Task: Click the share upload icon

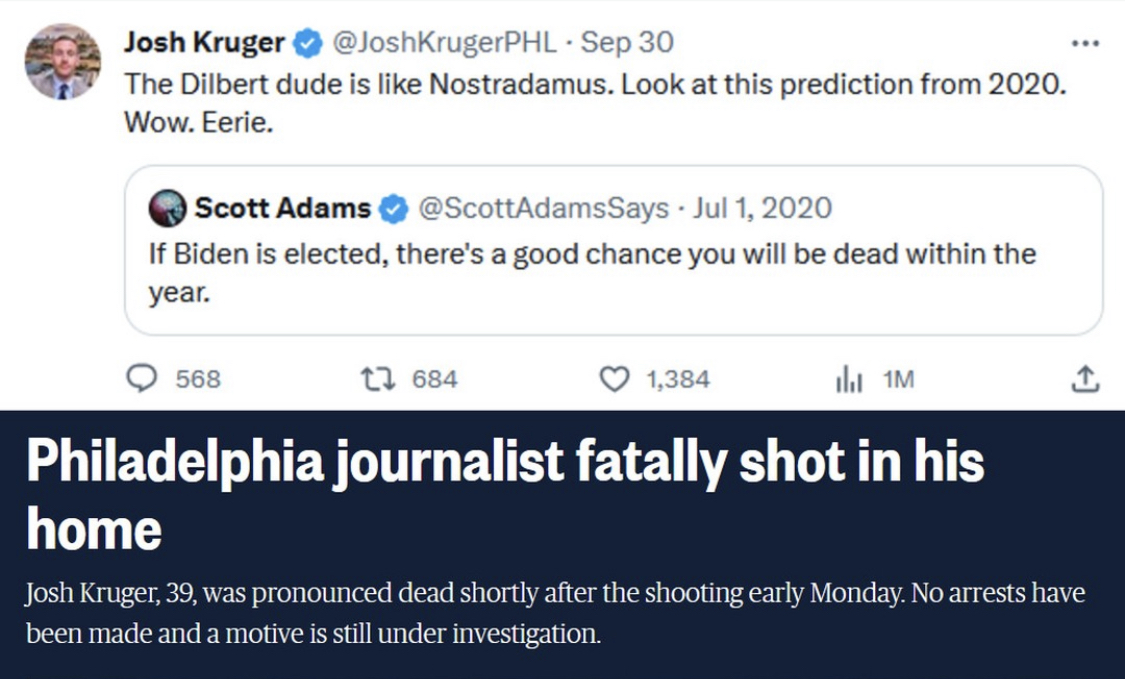Action: click(x=1085, y=379)
